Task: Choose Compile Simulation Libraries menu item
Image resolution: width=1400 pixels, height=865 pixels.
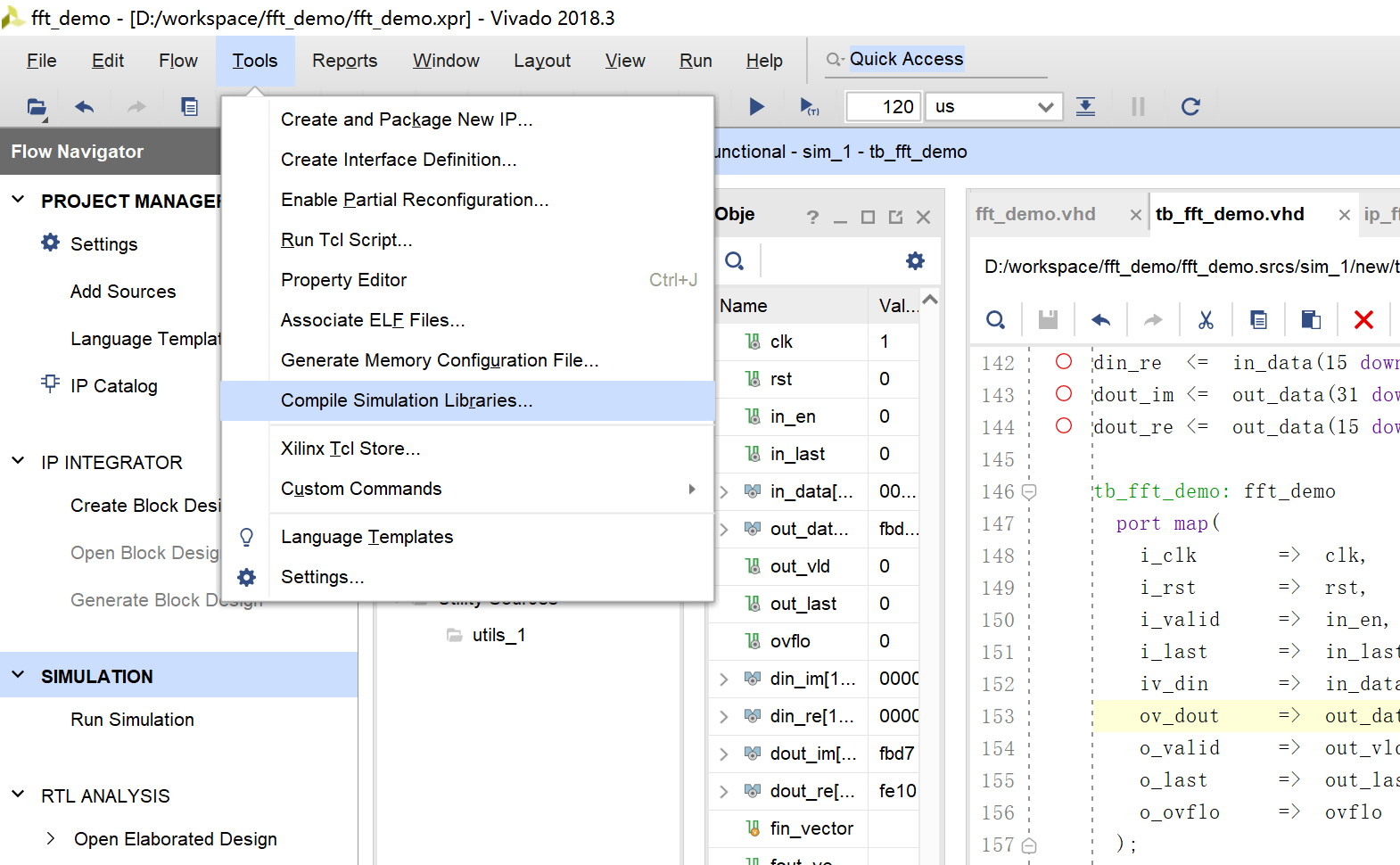Action: click(467, 400)
